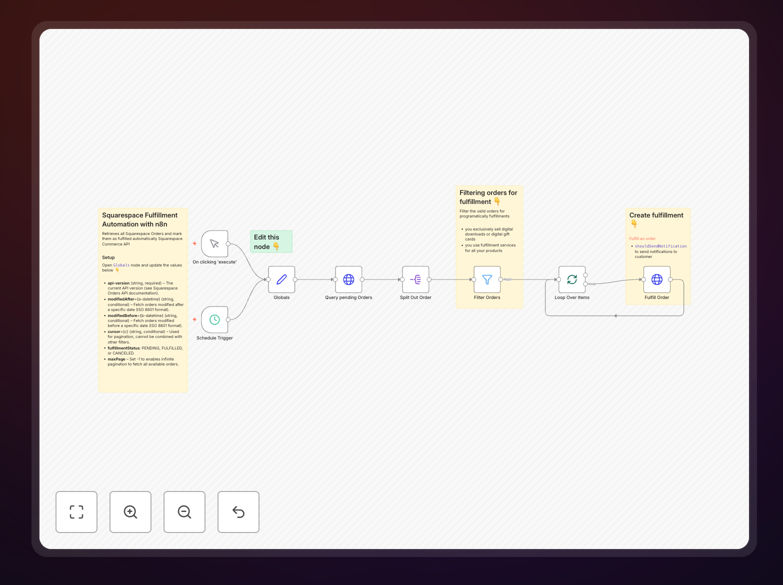Image resolution: width=783 pixels, height=585 pixels.
Task: Open the Globals pencil node
Action: (282, 279)
